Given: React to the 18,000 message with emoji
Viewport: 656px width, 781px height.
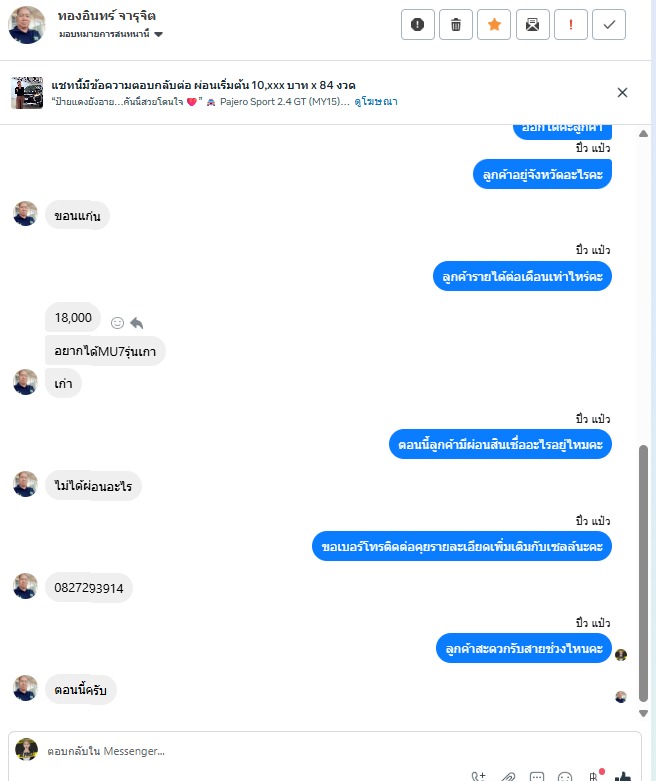Looking at the screenshot, I should 117,323.
